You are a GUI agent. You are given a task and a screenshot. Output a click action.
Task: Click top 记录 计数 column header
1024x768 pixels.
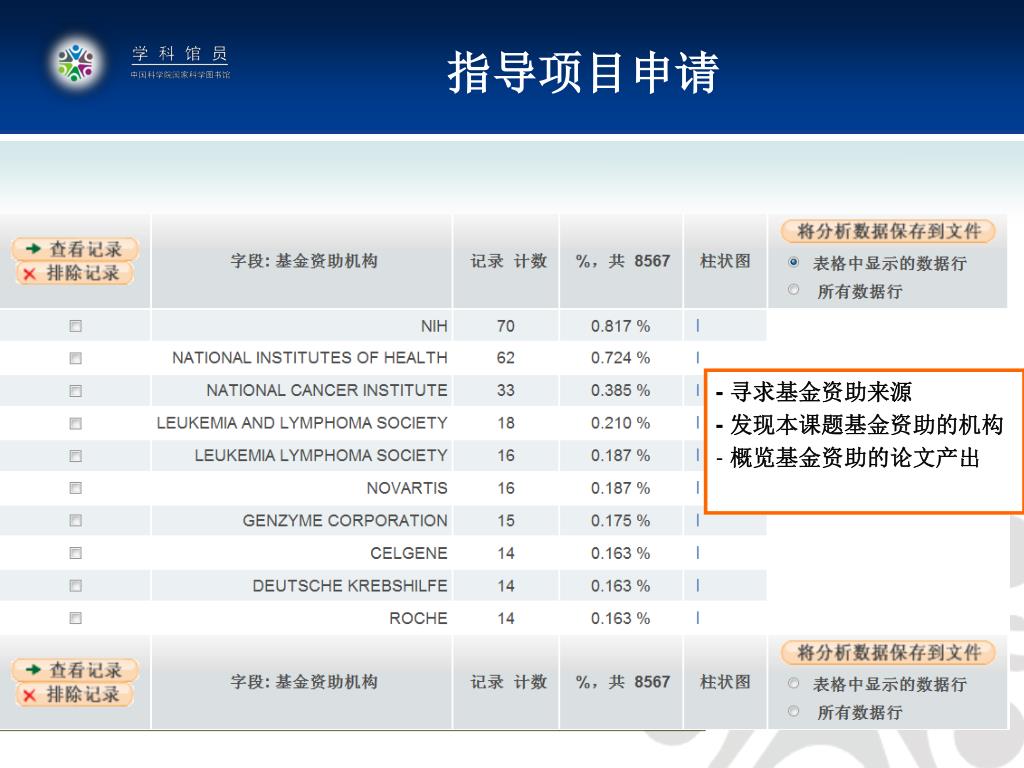pos(508,261)
